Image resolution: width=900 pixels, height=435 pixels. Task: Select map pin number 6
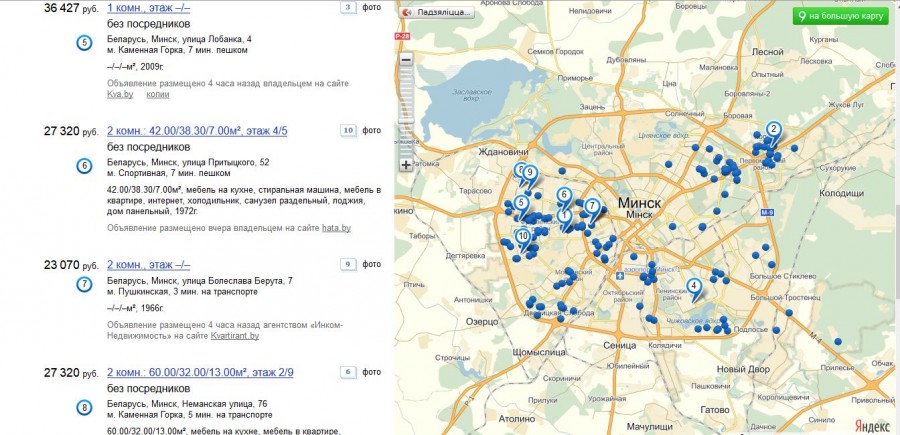[x=563, y=197]
